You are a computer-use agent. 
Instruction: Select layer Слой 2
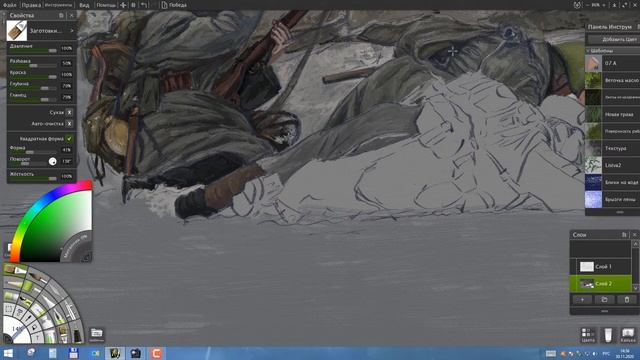pos(600,283)
